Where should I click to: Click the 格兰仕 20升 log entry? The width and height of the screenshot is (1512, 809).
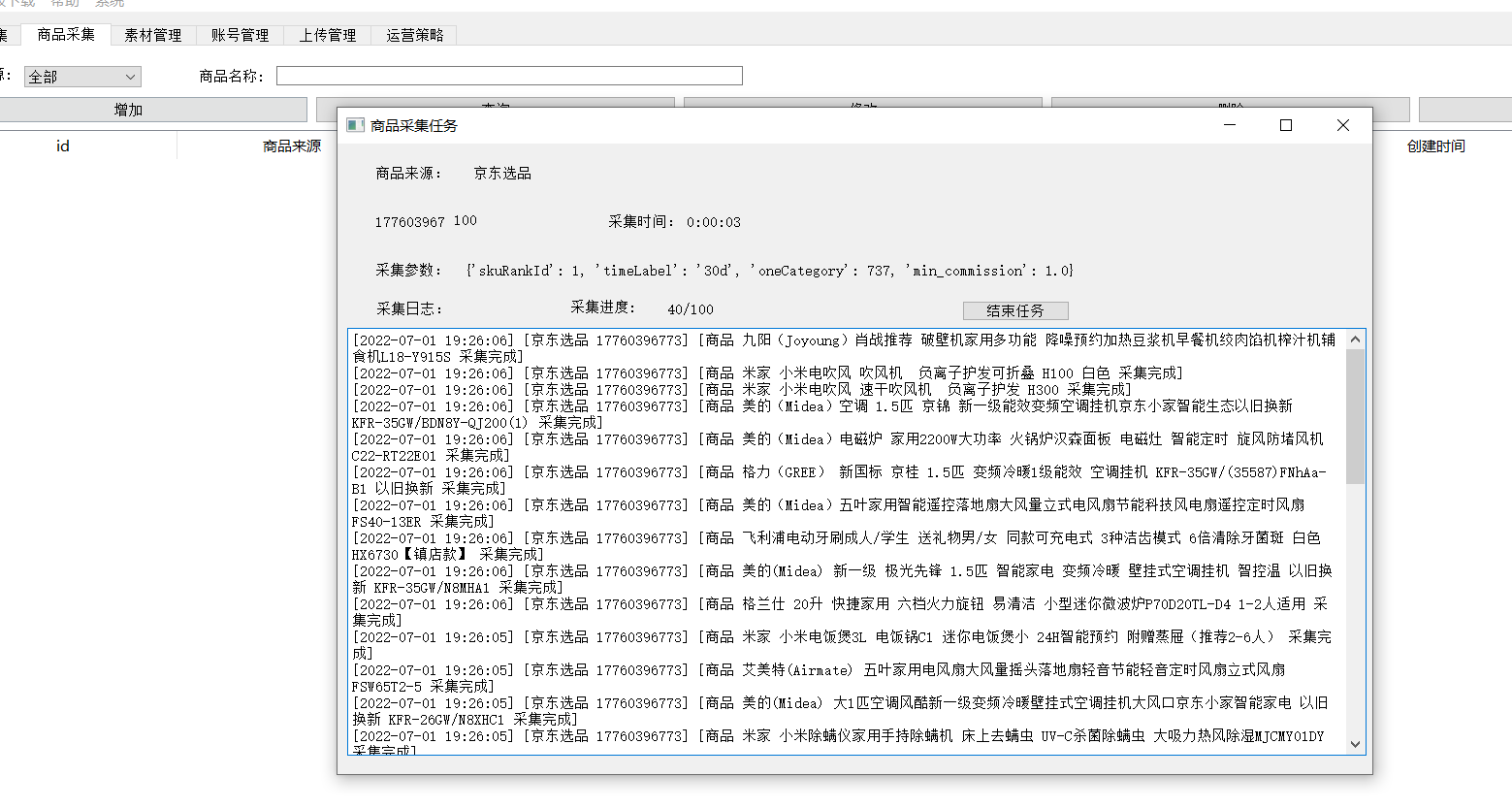[x=840, y=612]
